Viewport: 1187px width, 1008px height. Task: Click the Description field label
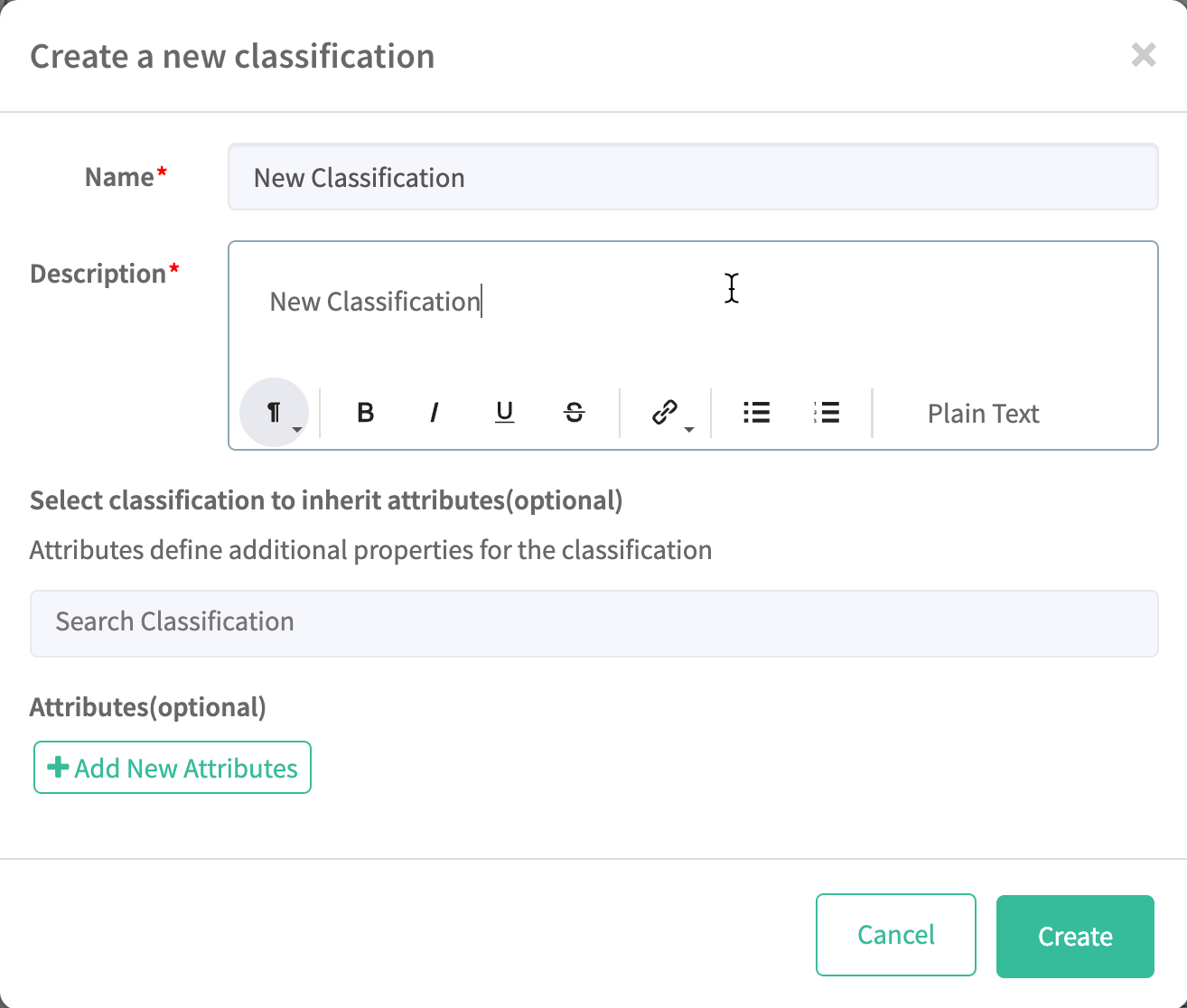point(98,274)
